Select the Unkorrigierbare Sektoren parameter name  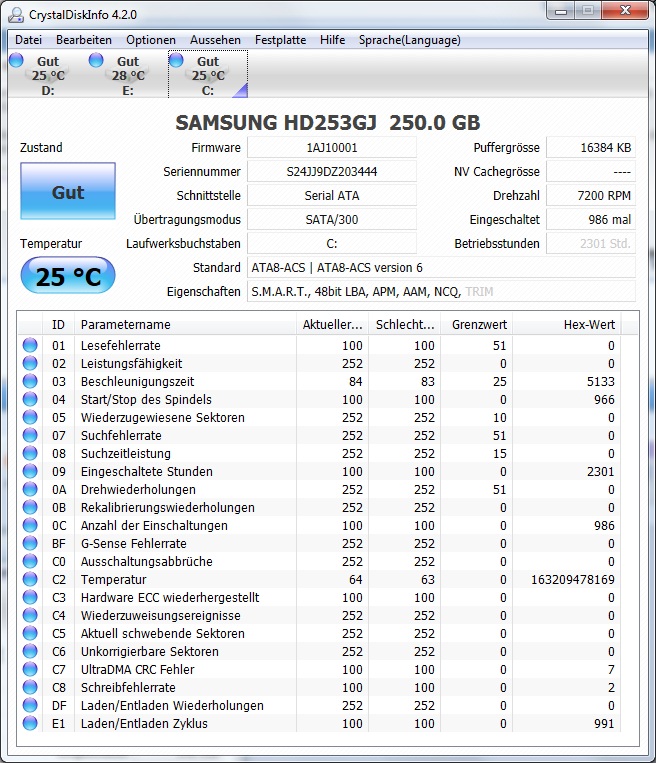(149, 652)
